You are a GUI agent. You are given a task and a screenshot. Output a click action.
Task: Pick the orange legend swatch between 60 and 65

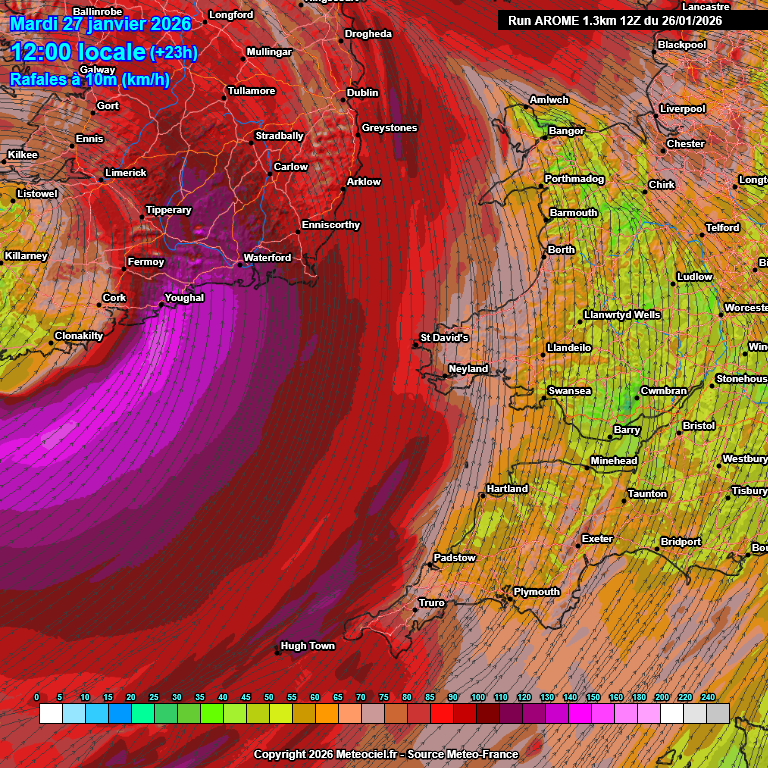[327, 713]
